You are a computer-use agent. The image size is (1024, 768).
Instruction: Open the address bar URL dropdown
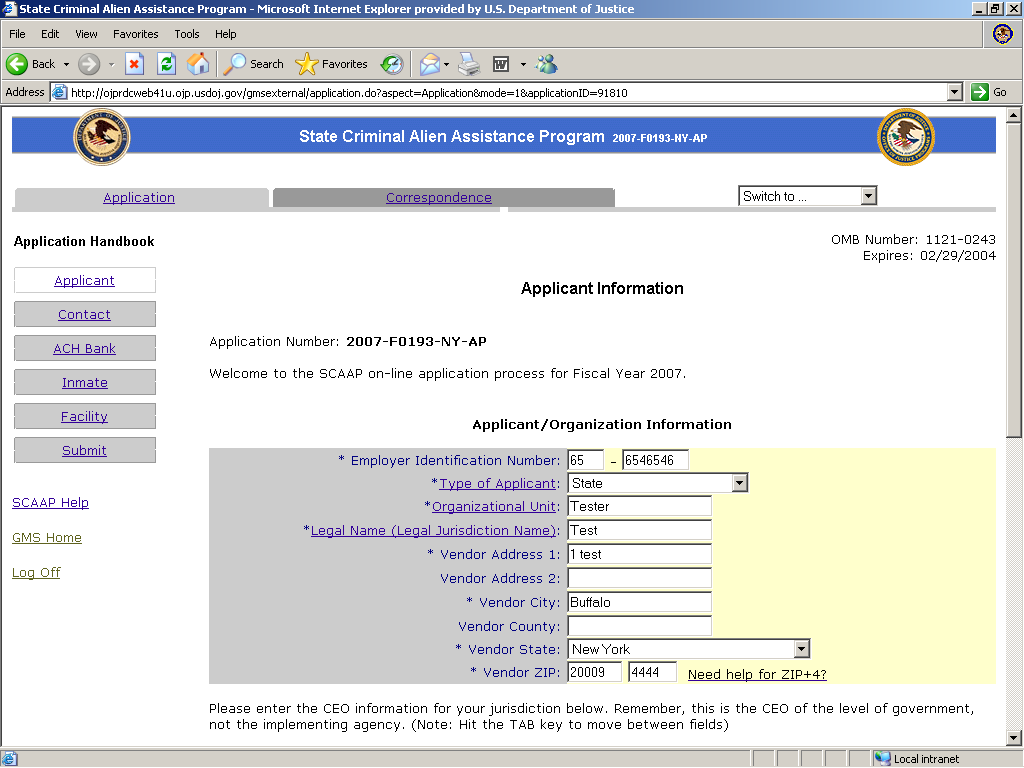pyautogui.click(x=954, y=92)
